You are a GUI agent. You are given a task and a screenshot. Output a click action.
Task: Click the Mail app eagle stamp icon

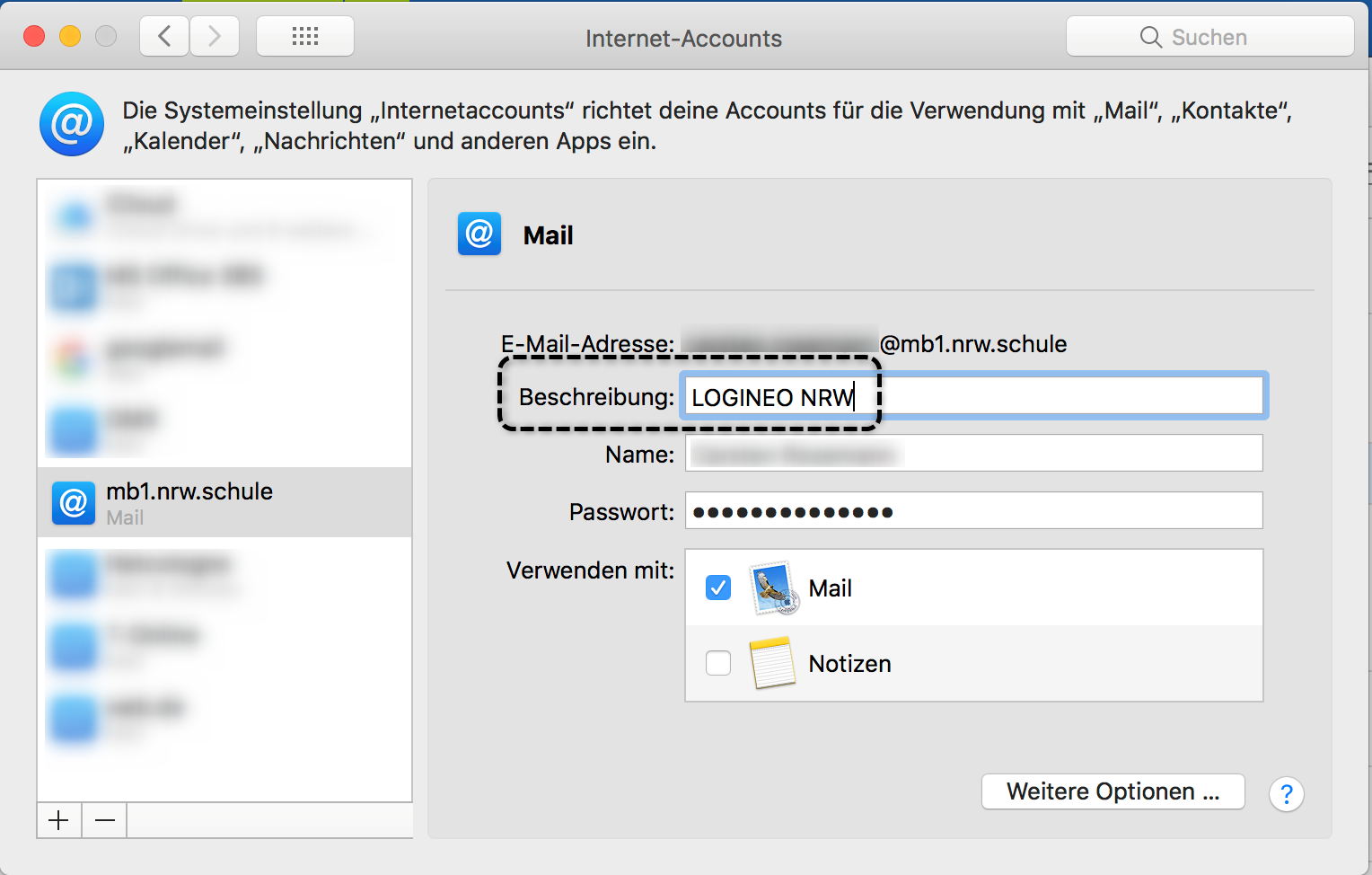[x=774, y=588]
